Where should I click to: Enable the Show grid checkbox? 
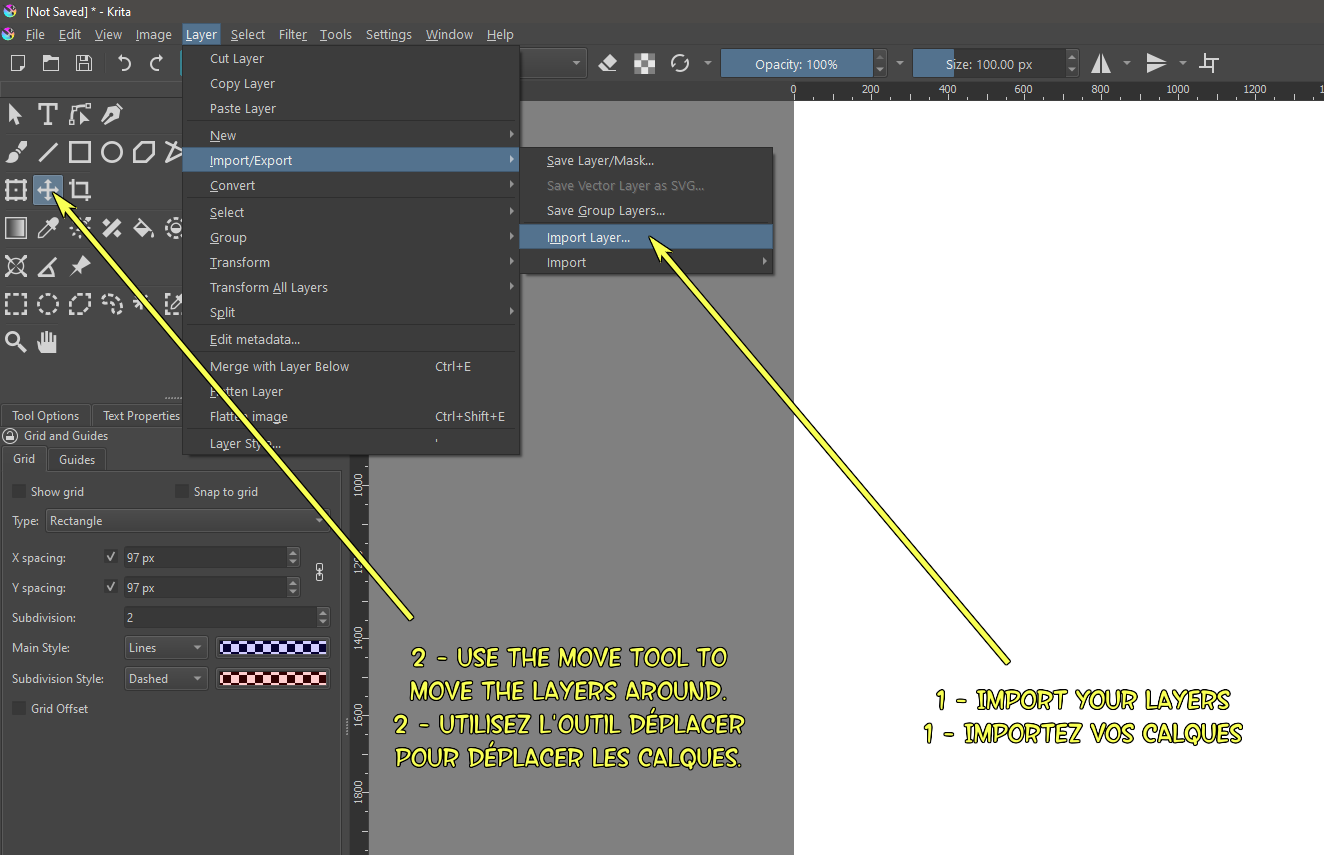(19, 491)
